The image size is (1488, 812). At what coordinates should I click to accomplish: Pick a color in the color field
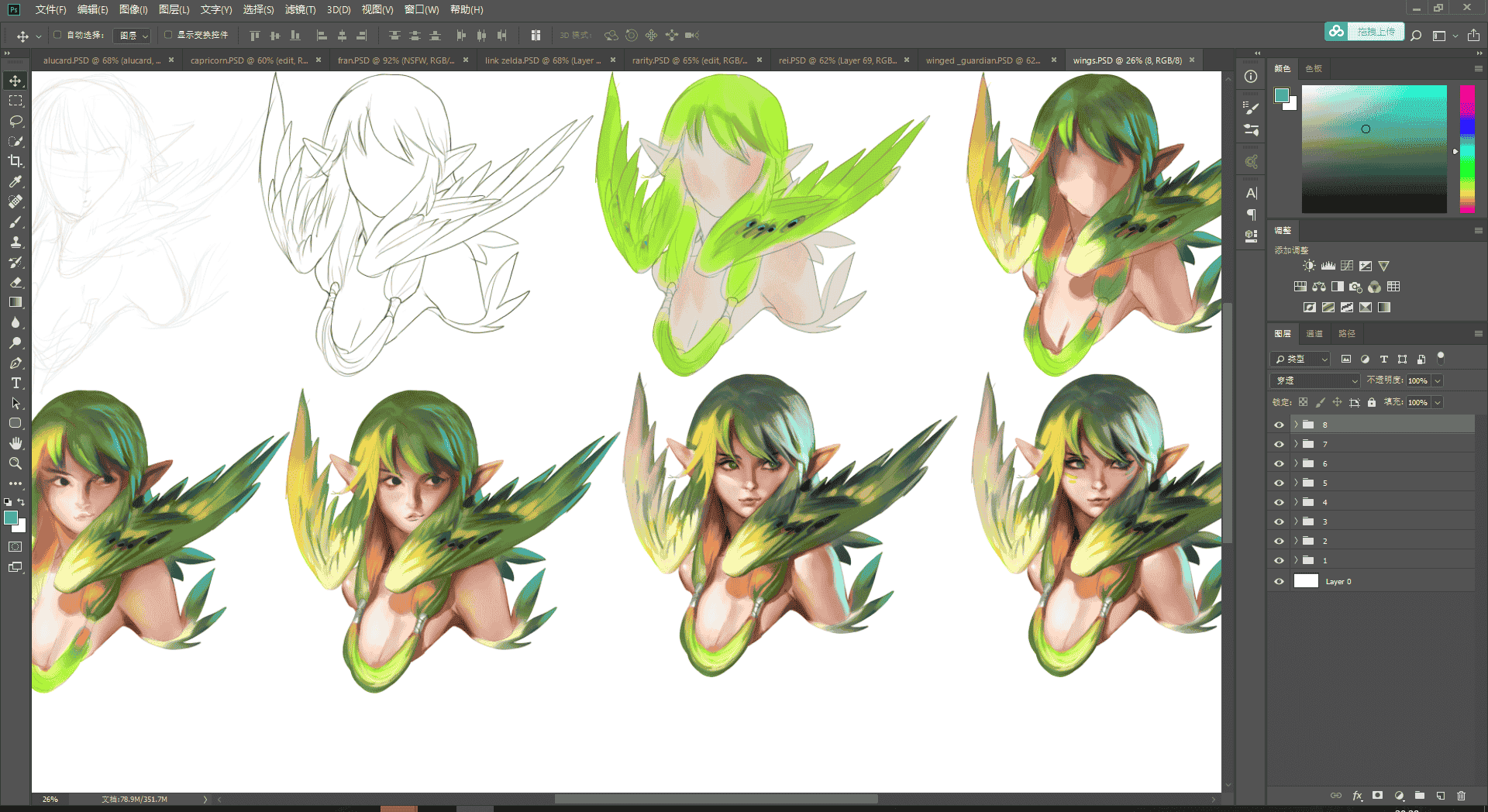(x=1374, y=149)
